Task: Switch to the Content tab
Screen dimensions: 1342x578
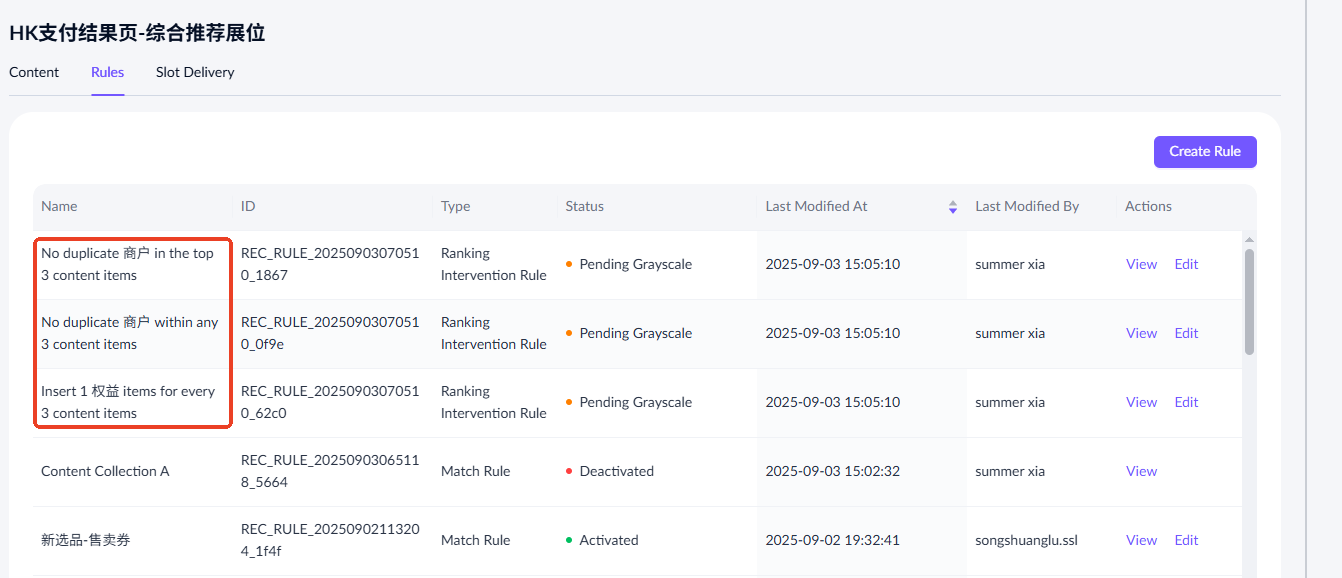Action: 34,72
